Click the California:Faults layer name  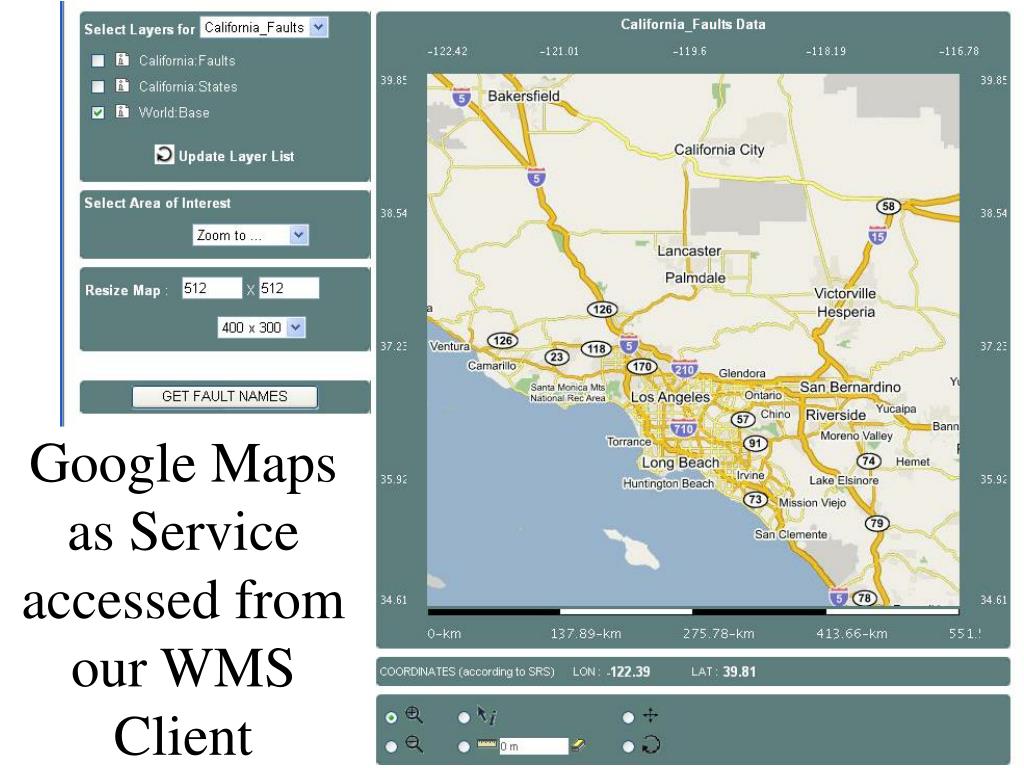tap(187, 61)
